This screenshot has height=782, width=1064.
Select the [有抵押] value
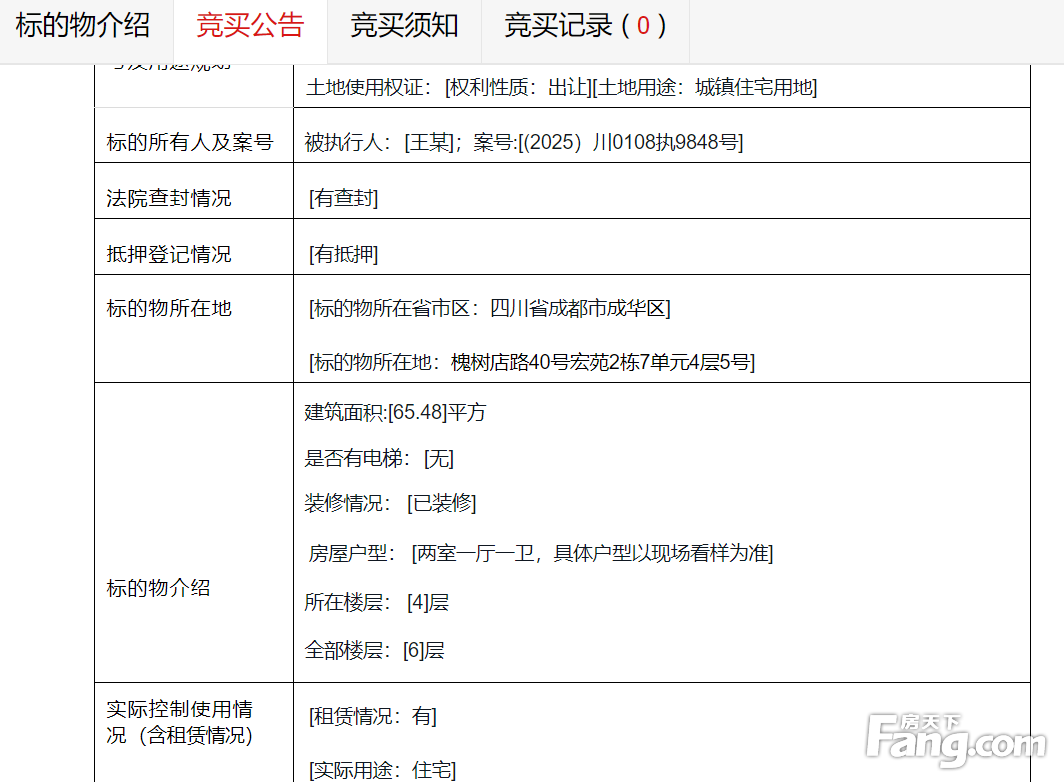click(343, 254)
